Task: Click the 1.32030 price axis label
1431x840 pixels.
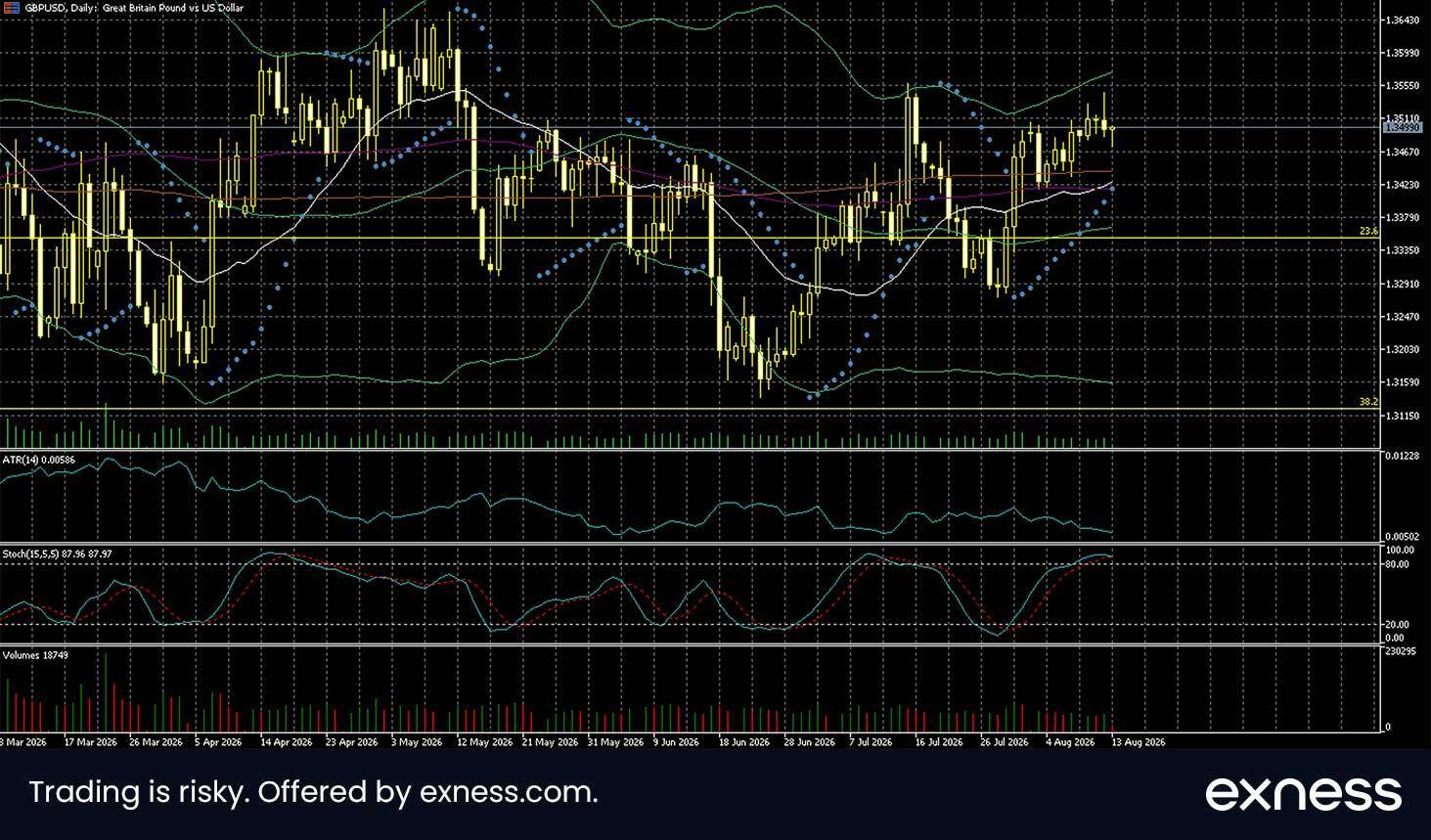Action: 1402,350
